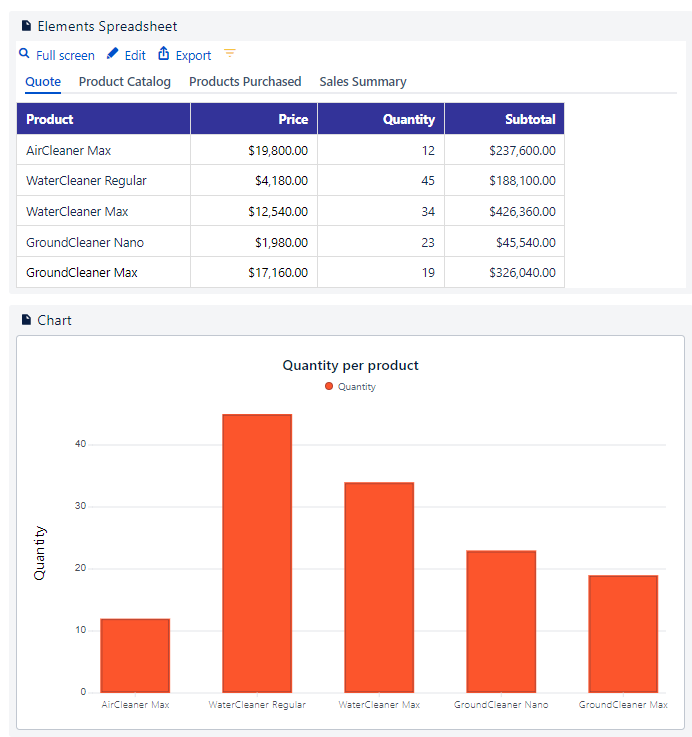
Task: Click the Export upload icon
Action: tap(164, 54)
